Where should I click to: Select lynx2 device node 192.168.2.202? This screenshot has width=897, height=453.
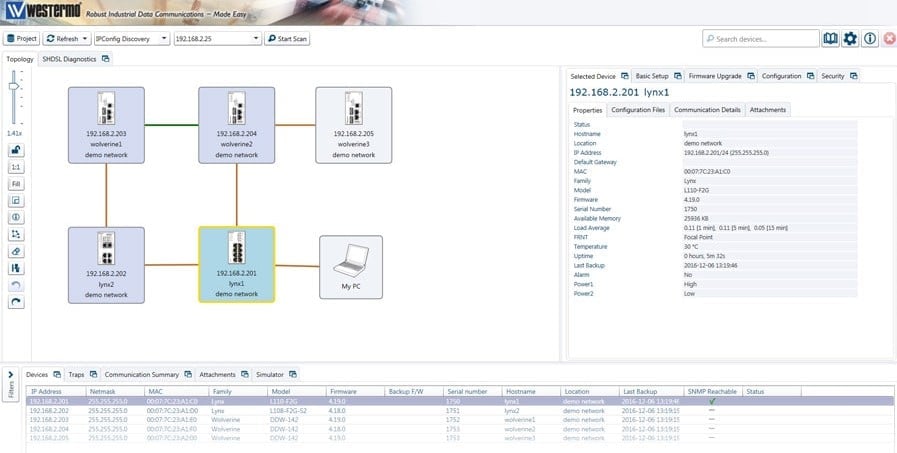pyautogui.click(x=106, y=265)
